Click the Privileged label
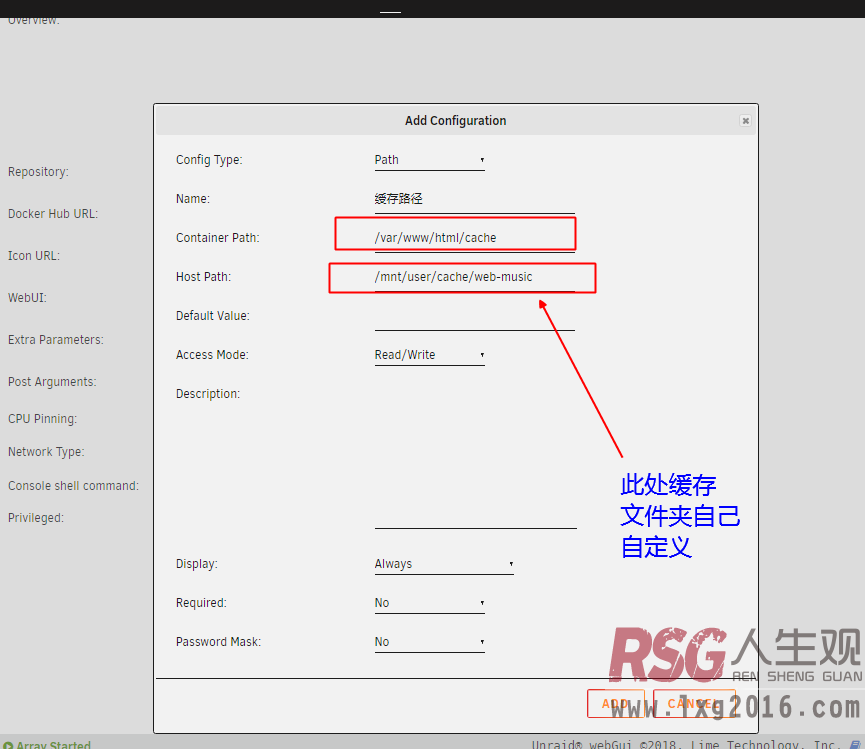 click(36, 518)
